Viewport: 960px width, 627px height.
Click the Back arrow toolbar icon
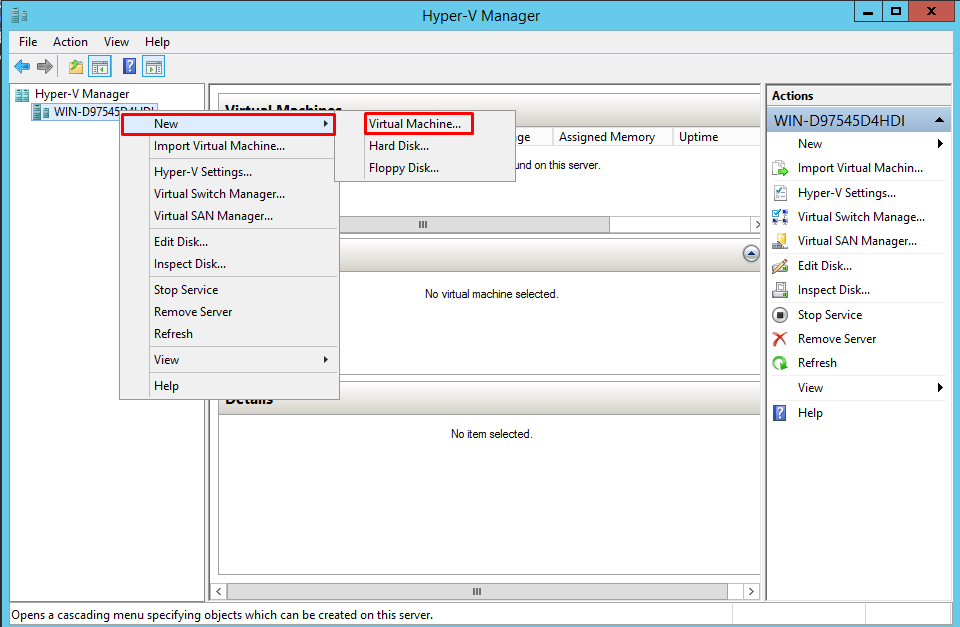tap(22, 66)
